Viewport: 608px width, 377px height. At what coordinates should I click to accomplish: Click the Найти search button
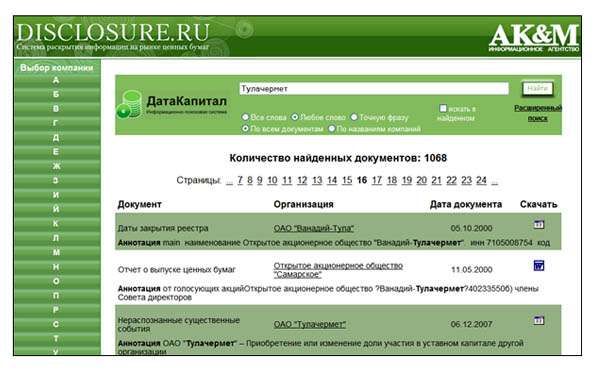tap(537, 88)
